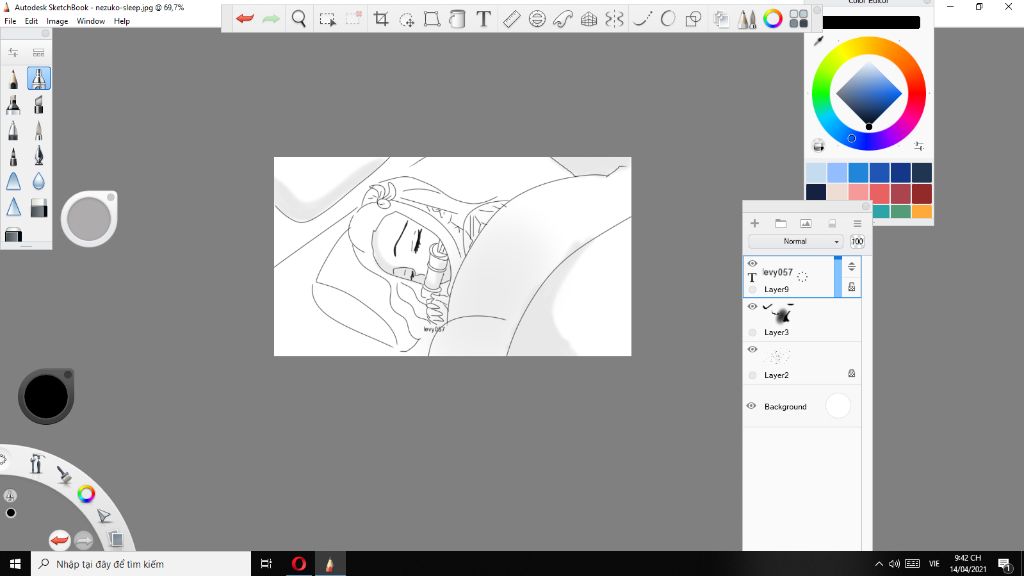The image size is (1024, 576).
Task: Open the Perspective guides tool
Action: pyautogui.click(x=588, y=18)
